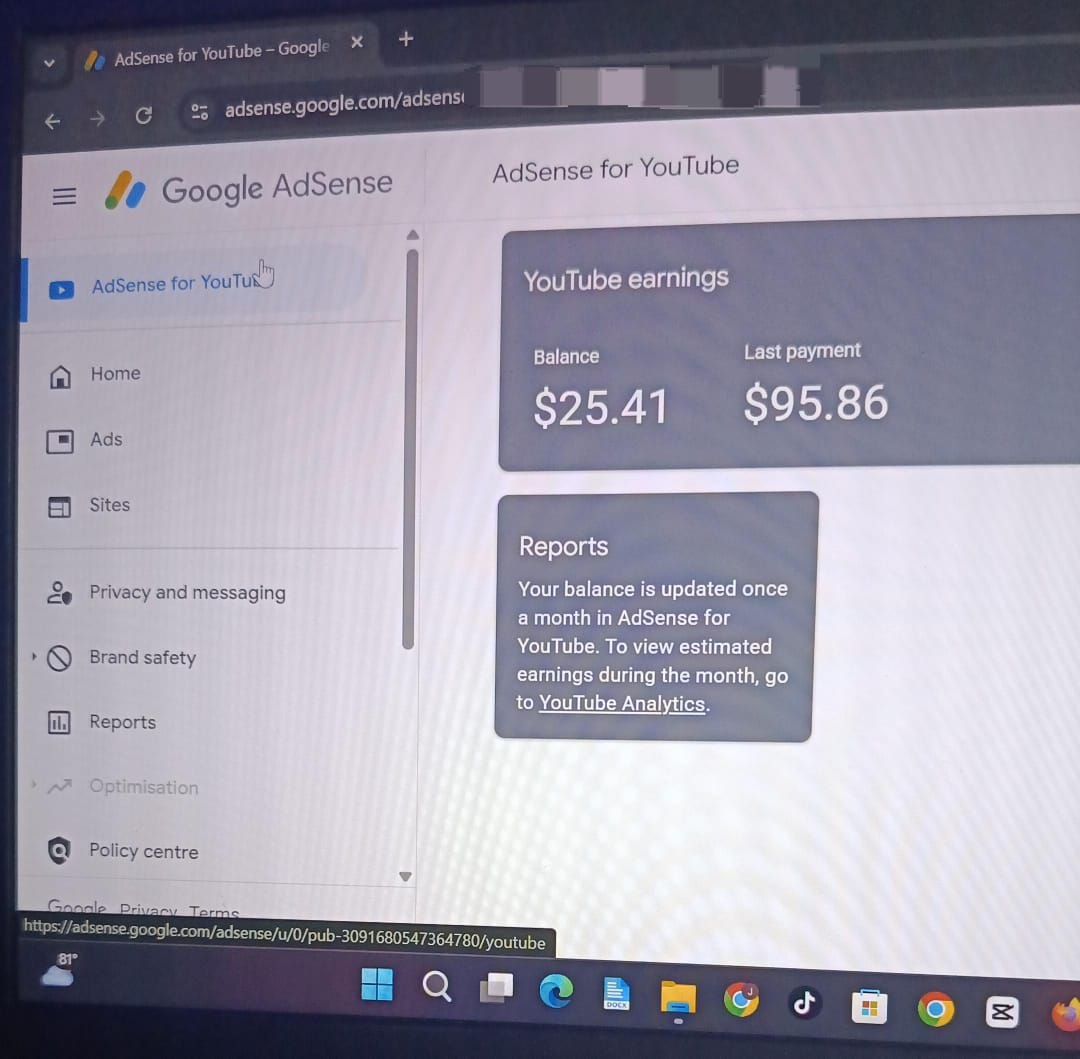Click the Brand safety block icon
Image resolution: width=1080 pixels, height=1059 pixels.
click(x=59, y=658)
